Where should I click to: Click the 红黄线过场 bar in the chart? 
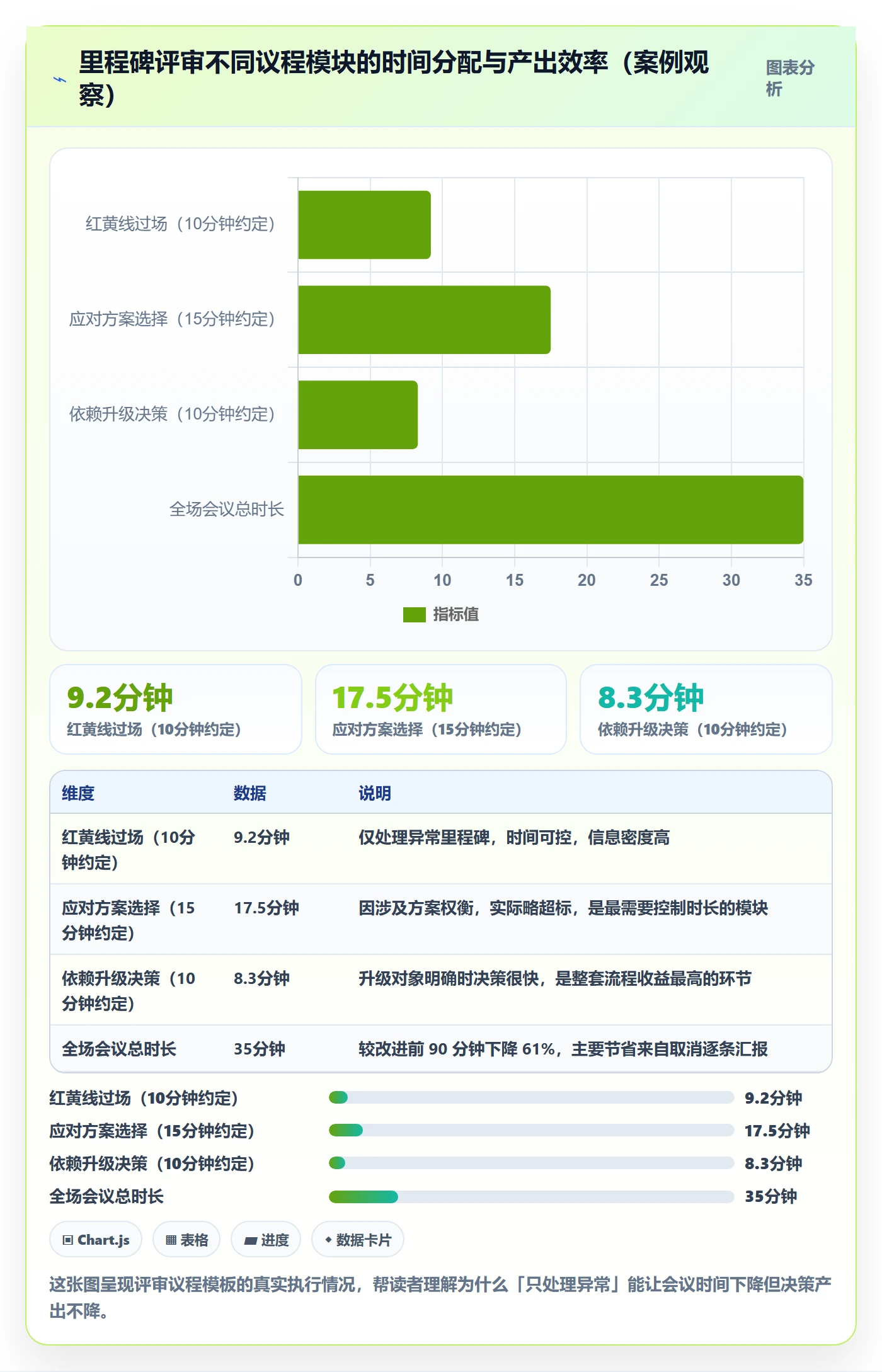[x=364, y=225]
